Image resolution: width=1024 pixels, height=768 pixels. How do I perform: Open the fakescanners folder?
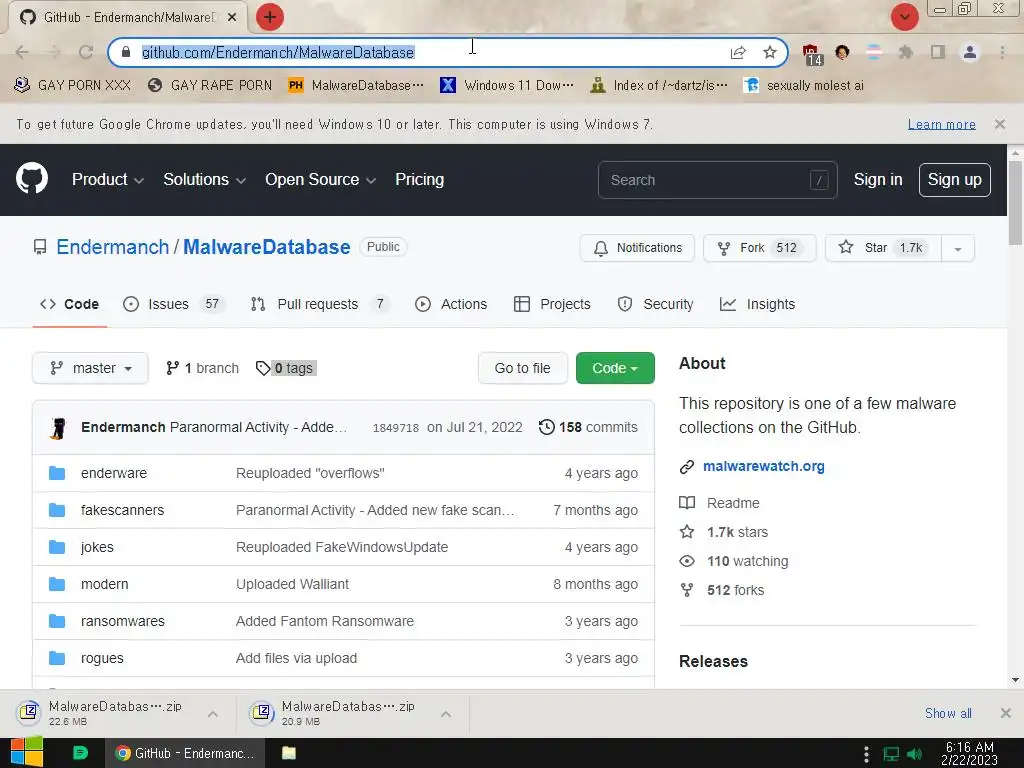click(122, 510)
